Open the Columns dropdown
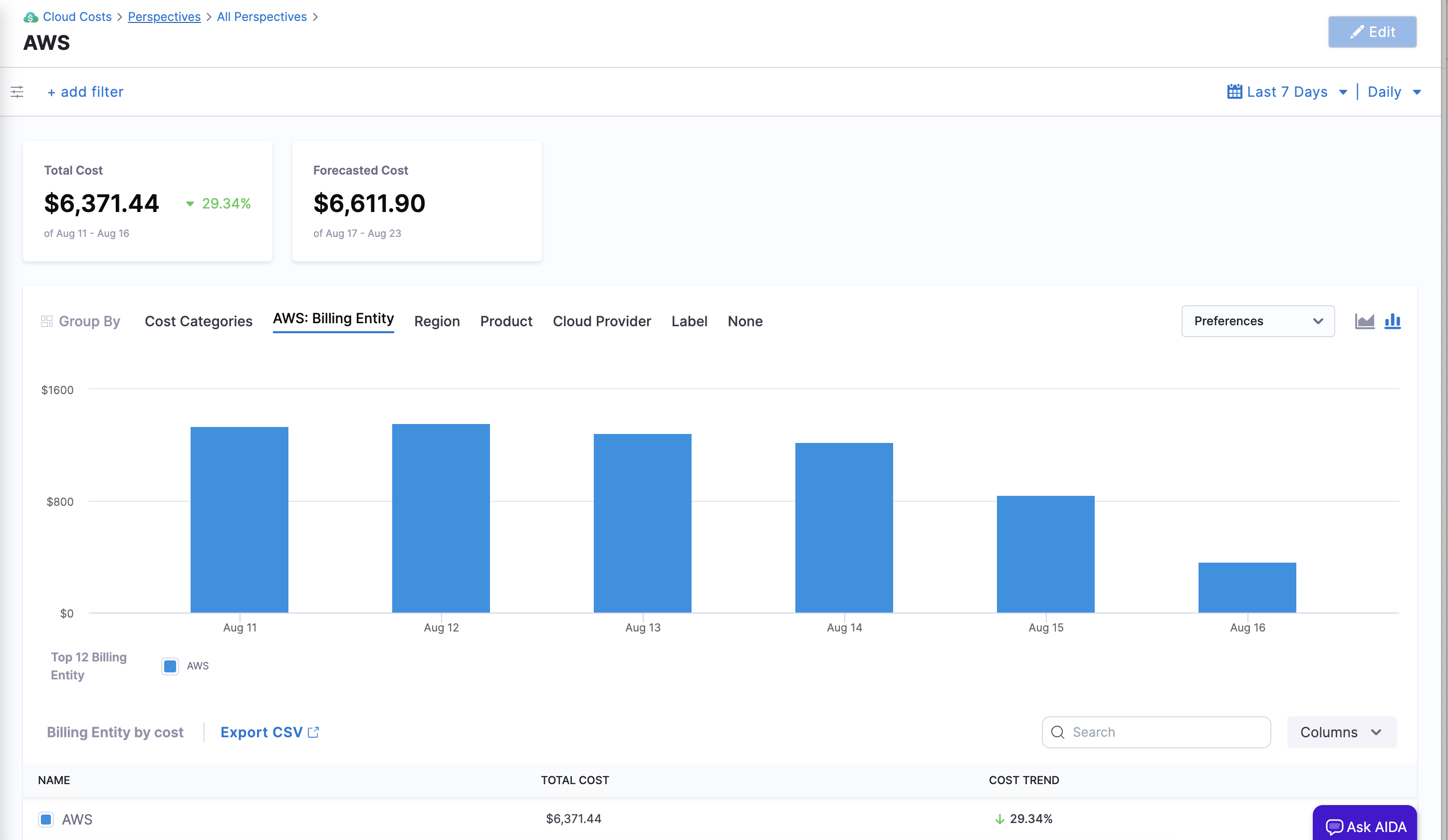This screenshot has height=840, width=1448. click(x=1342, y=732)
